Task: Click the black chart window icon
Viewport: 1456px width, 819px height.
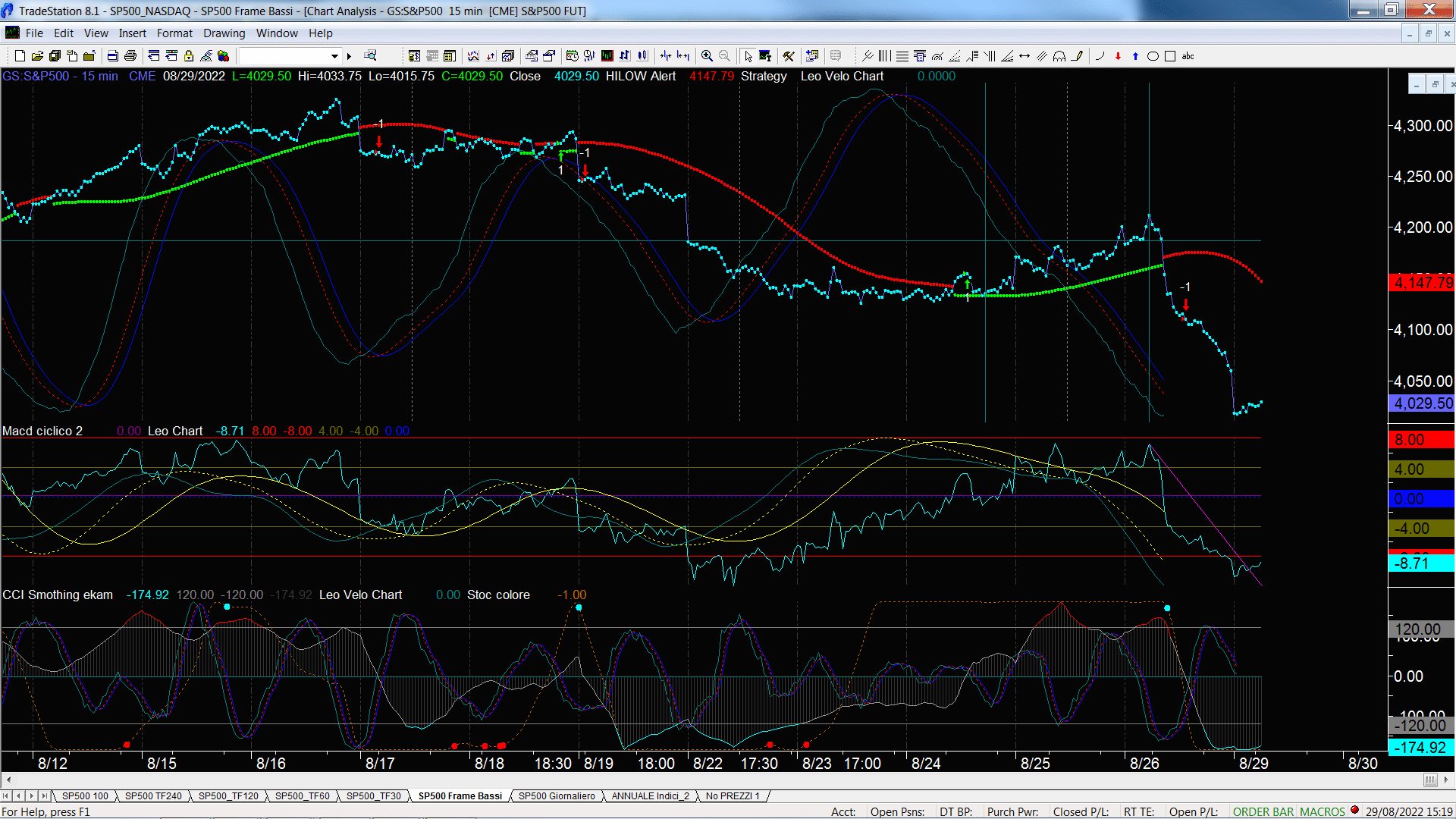Action: coord(607,56)
